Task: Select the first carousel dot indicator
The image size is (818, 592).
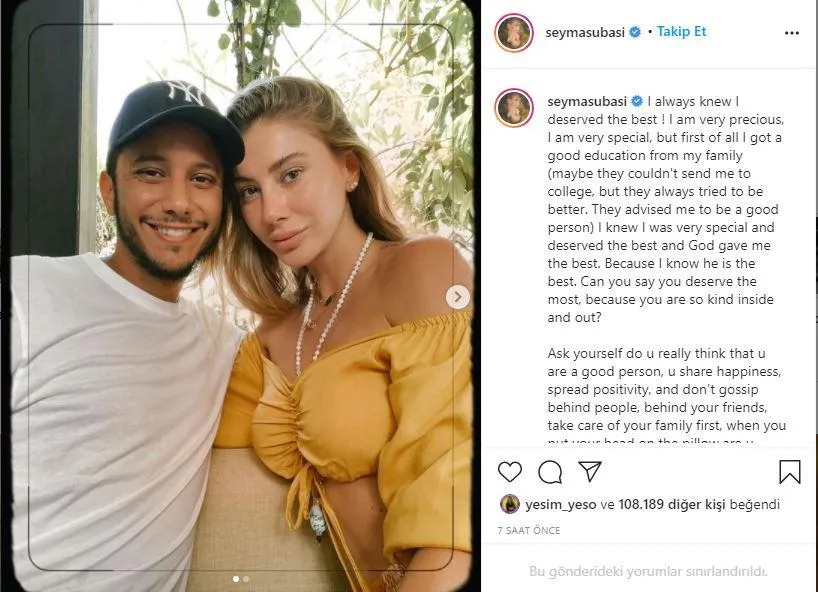Action: pyautogui.click(x=236, y=579)
